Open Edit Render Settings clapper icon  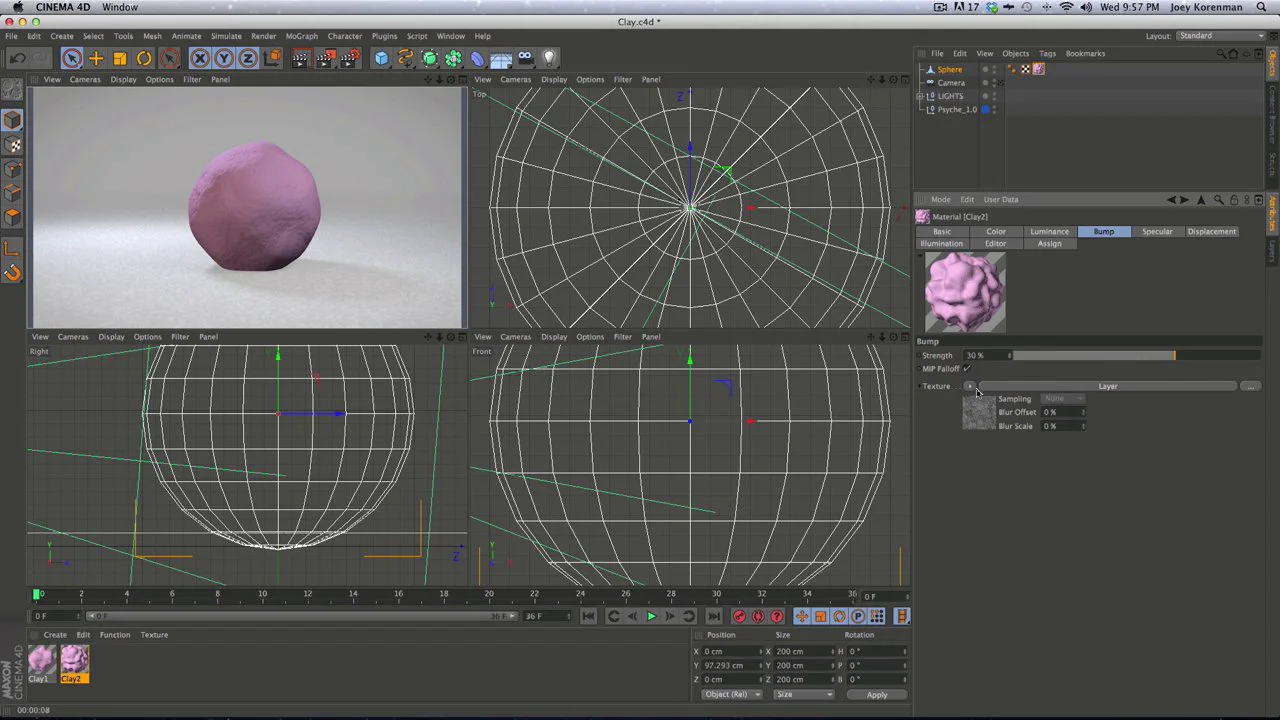point(349,58)
